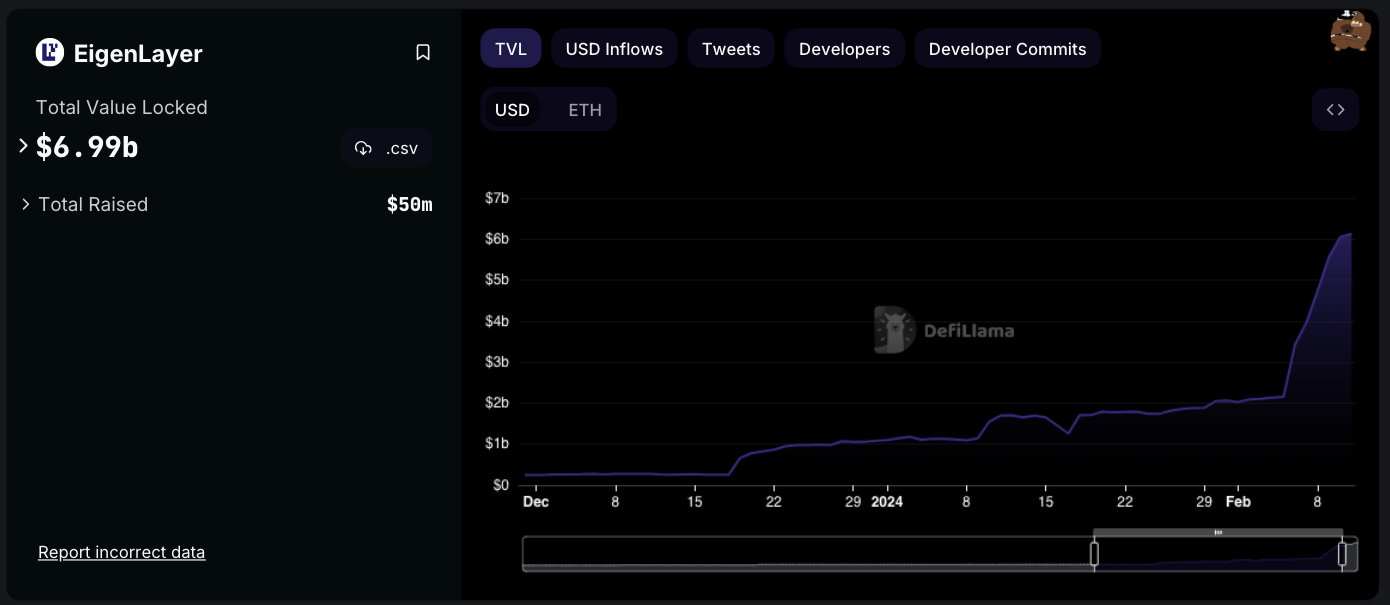Viewport: 1390px width, 605px height.
Task: Enable the USD Inflows chart metric
Action: pos(614,49)
